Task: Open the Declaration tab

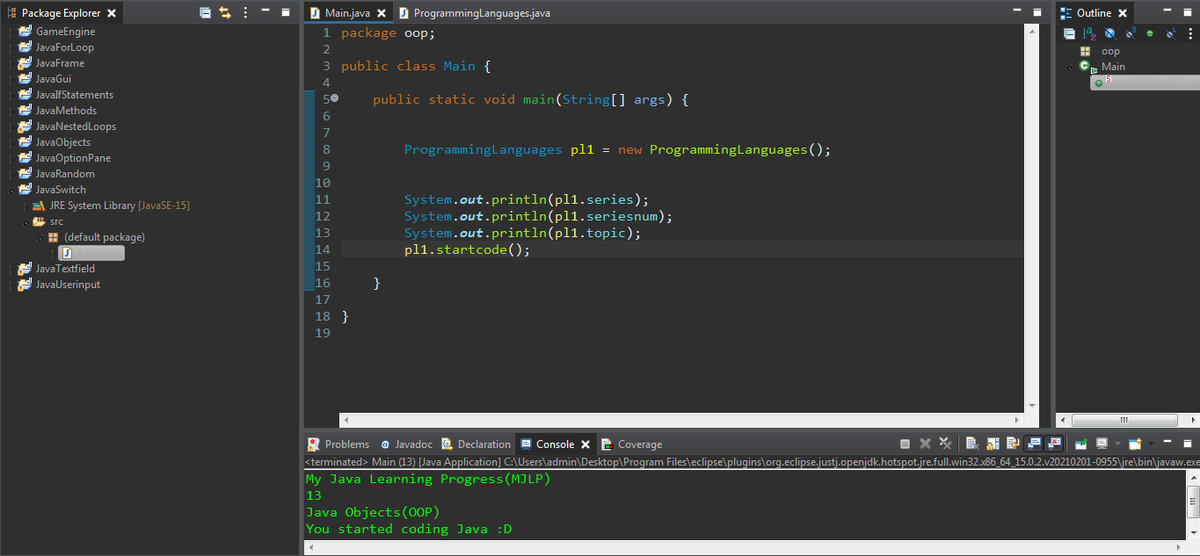Action: [x=475, y=444]
